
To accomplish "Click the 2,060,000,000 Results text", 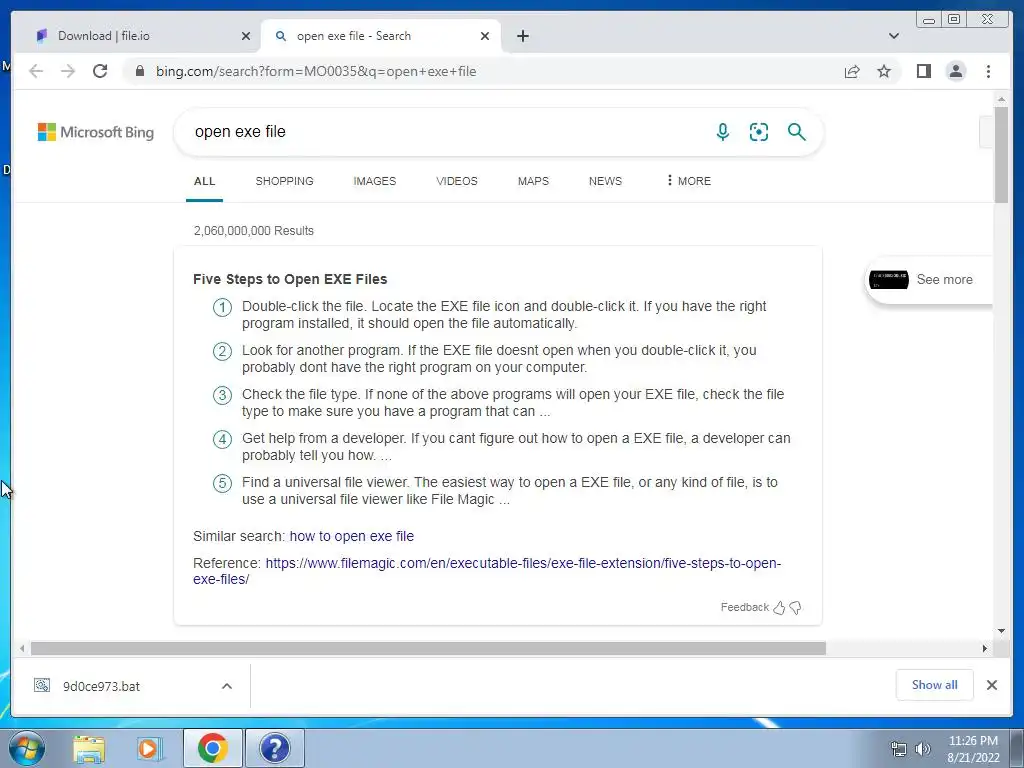I will (x=253, y=231).
